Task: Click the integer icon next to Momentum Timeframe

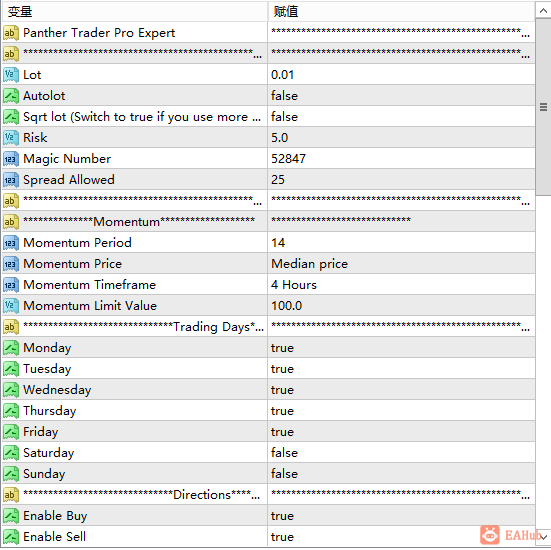Action: [11, 285]
